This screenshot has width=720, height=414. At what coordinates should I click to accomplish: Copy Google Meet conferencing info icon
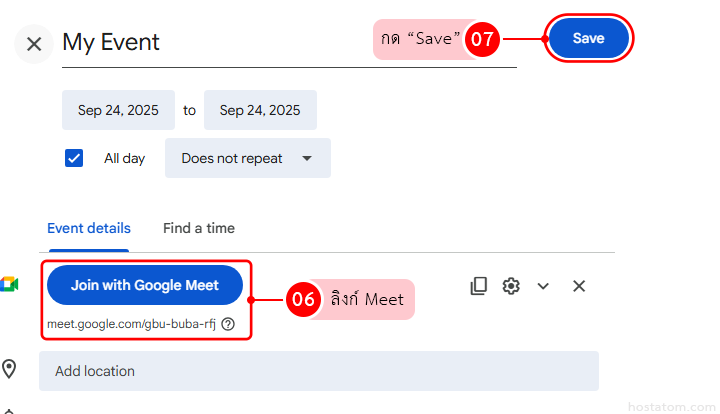[x=479, y=286]
